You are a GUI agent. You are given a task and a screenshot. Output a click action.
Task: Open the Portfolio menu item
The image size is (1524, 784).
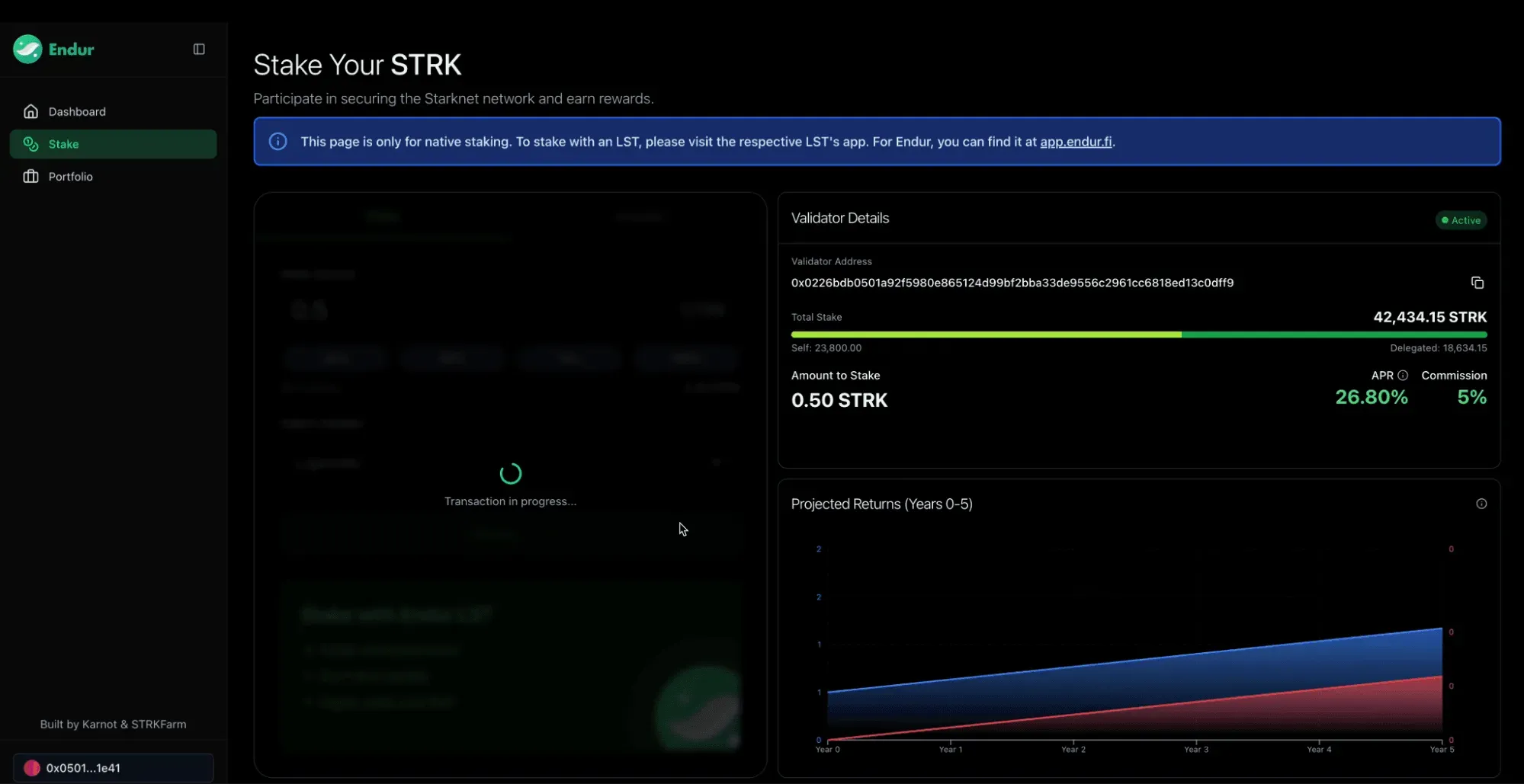113,177
